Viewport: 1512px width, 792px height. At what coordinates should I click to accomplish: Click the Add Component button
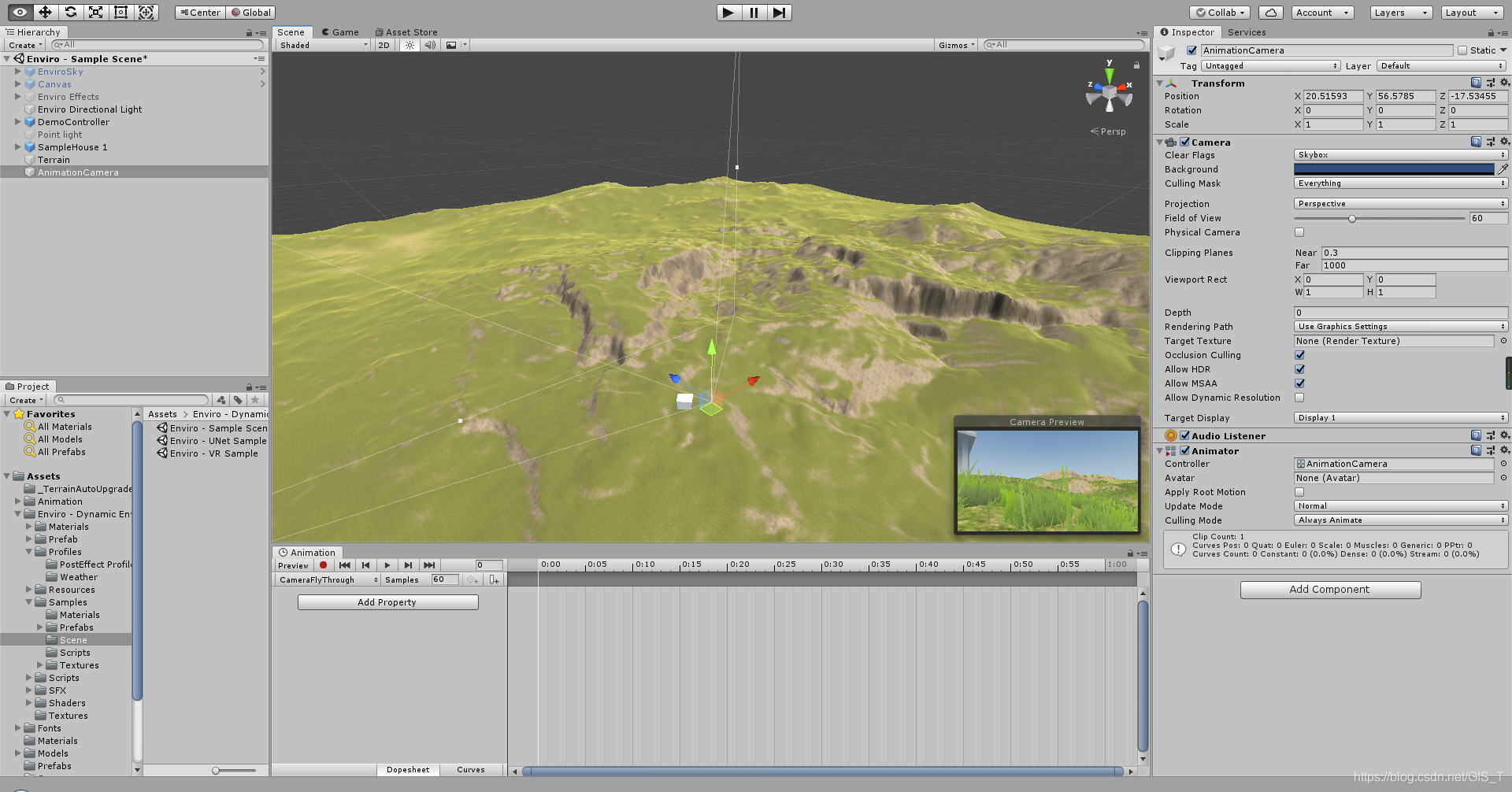click(x=1330, y=590)
